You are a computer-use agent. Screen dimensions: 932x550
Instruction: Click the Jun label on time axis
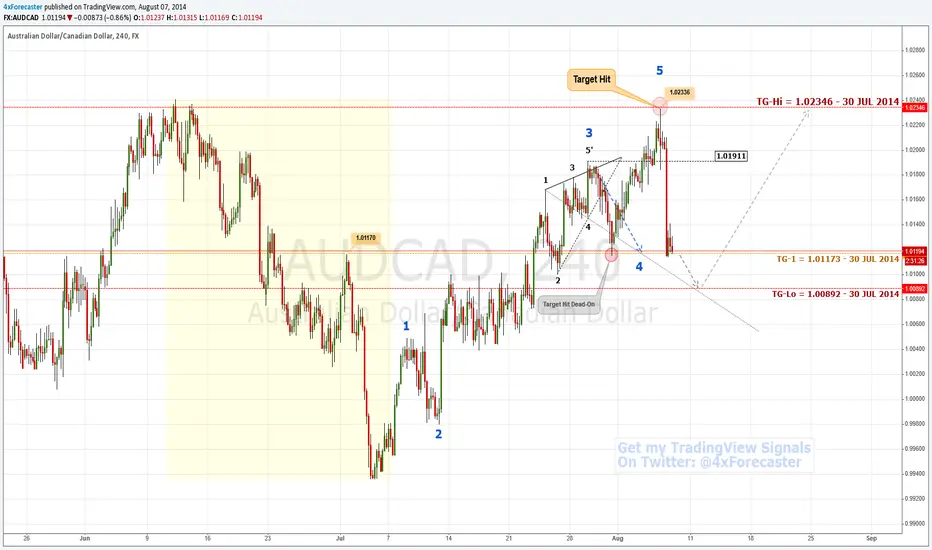click(84, 538)
